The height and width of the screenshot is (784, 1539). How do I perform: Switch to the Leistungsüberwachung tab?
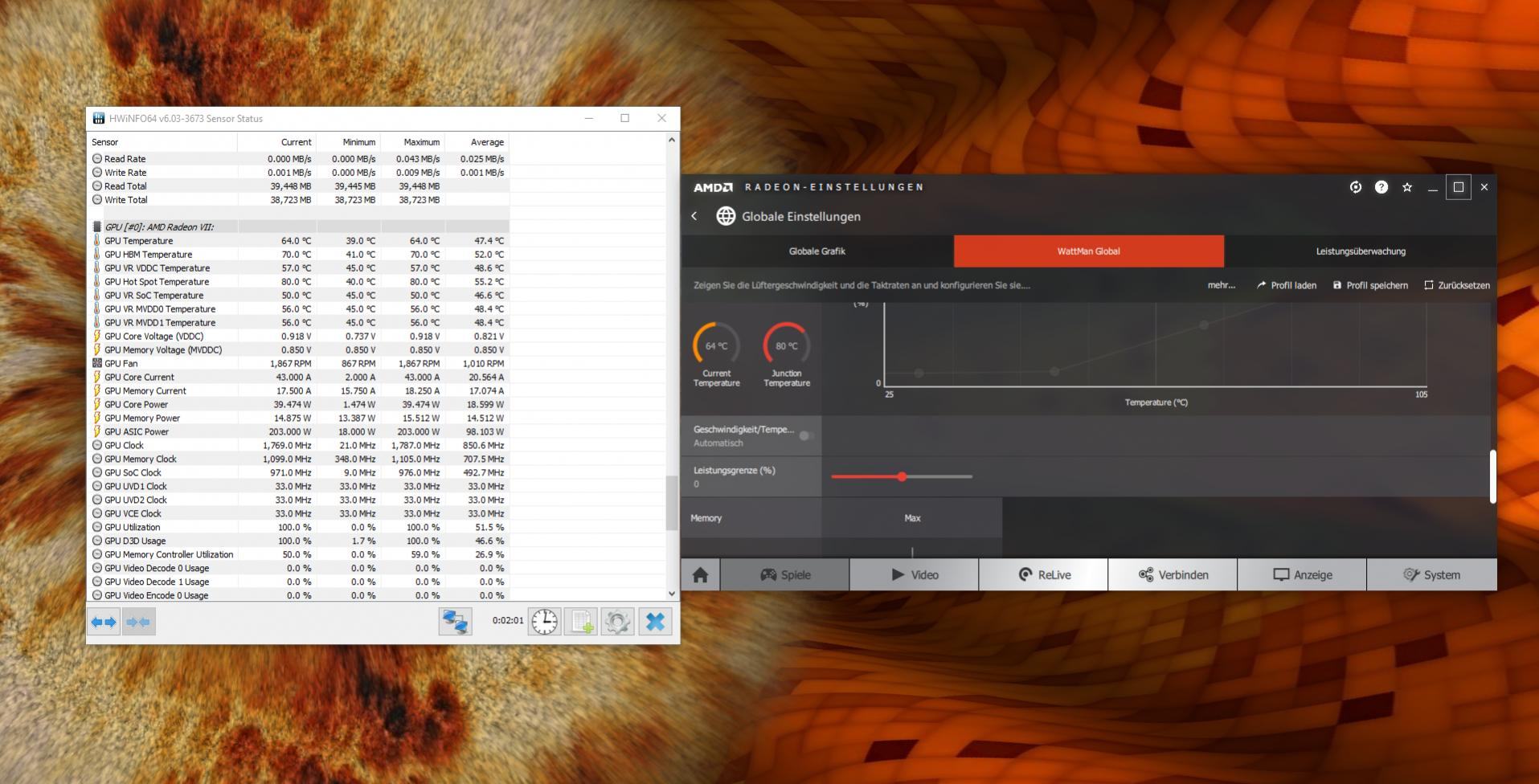1361,251
